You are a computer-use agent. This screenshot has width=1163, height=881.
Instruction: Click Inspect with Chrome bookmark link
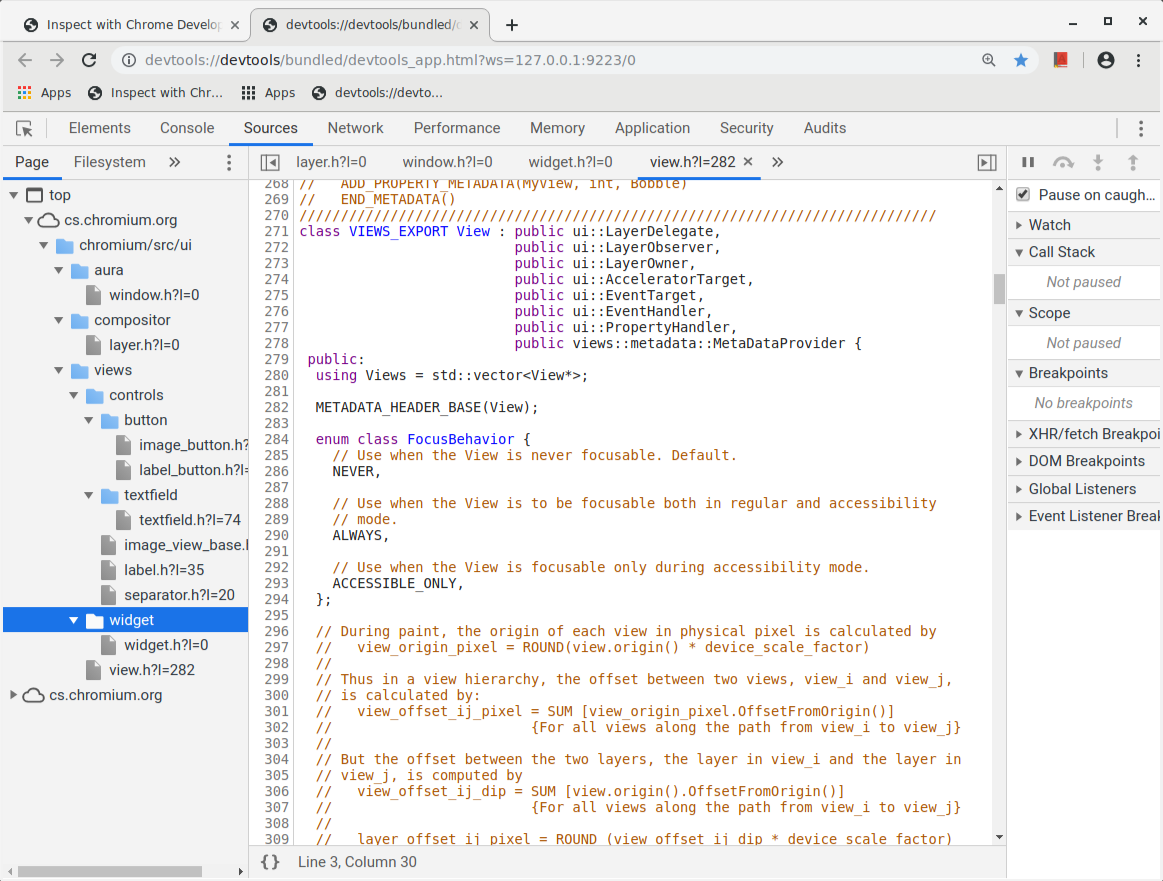click(155, 93)
